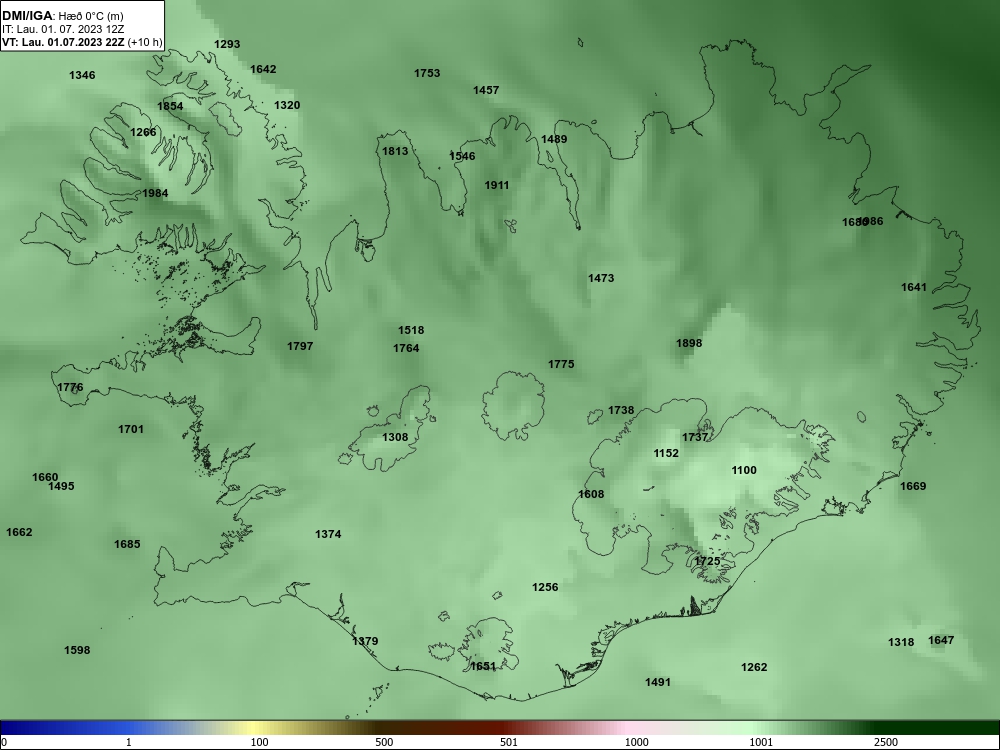Select the 1701 value
The width and height of the screenshot is (1000, 750).
(131, 429)
